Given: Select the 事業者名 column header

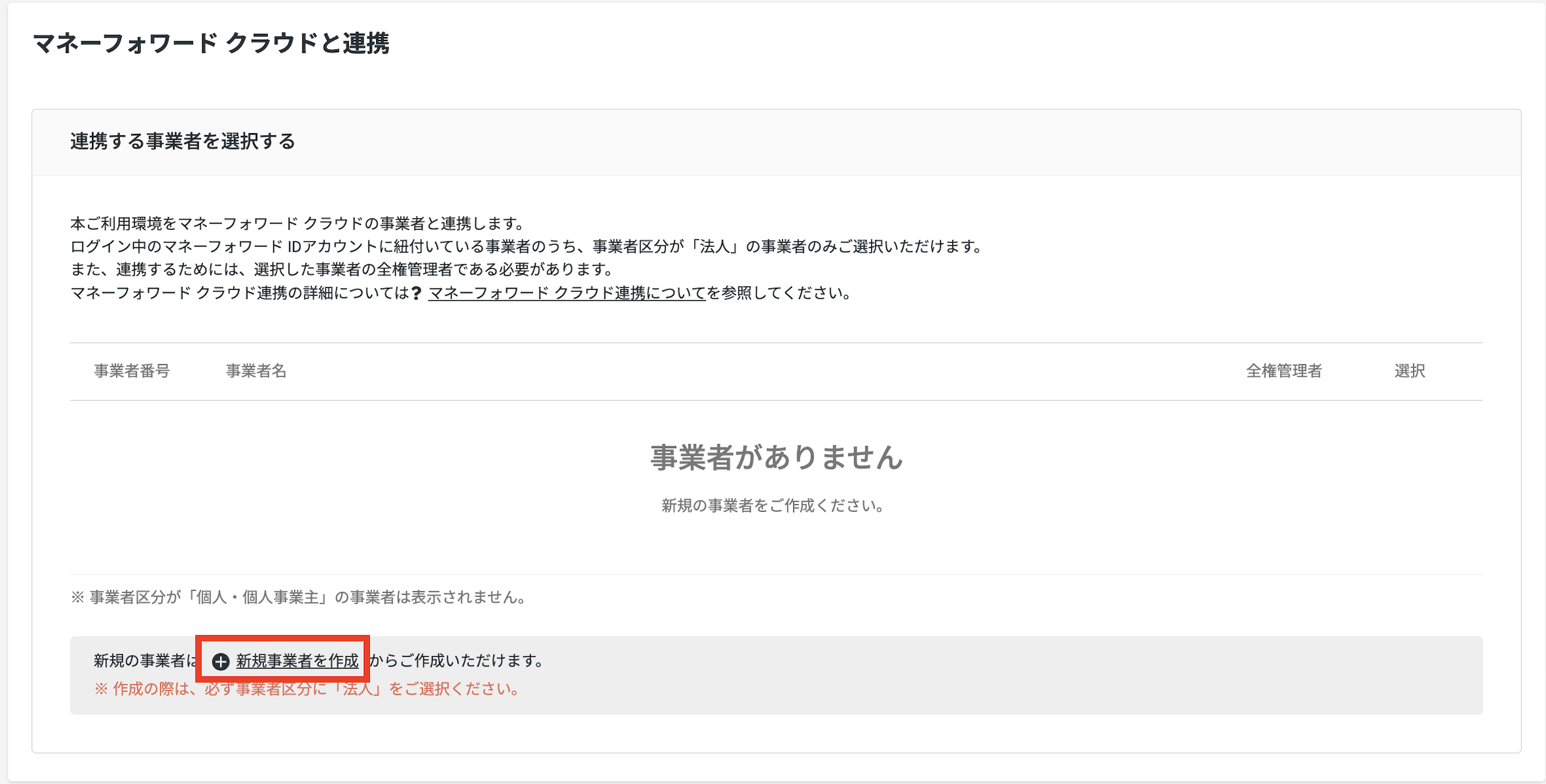Looking at the screenshot, I should 256,371.
